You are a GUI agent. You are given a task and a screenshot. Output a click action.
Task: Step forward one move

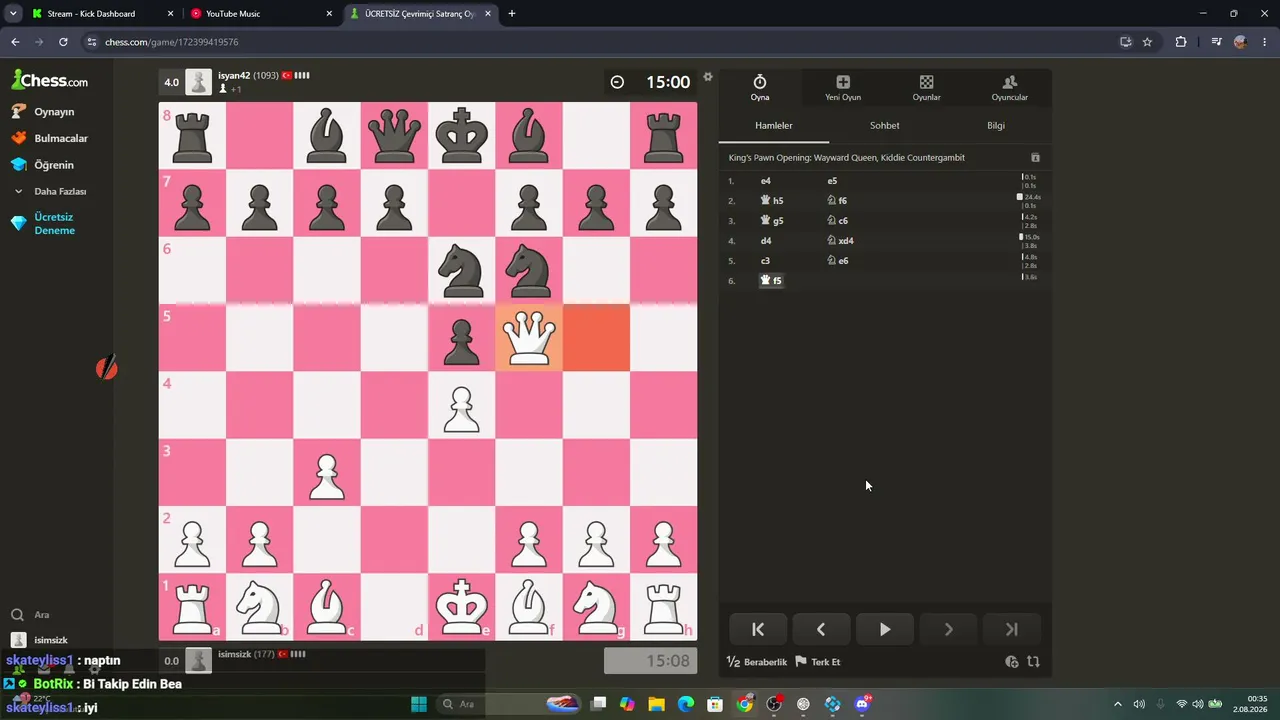tap(948, 629)
